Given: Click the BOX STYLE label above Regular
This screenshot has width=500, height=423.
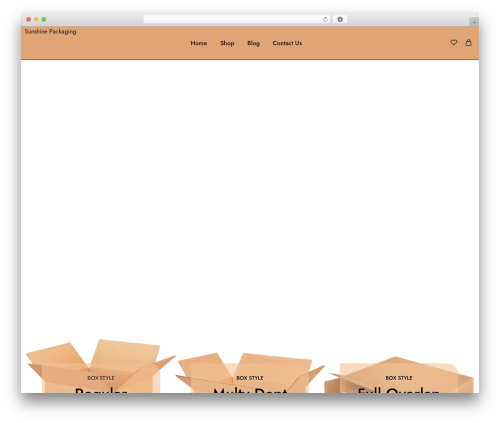Looking at the screenshot, I should pyautogui.click(x=101, y=378).
